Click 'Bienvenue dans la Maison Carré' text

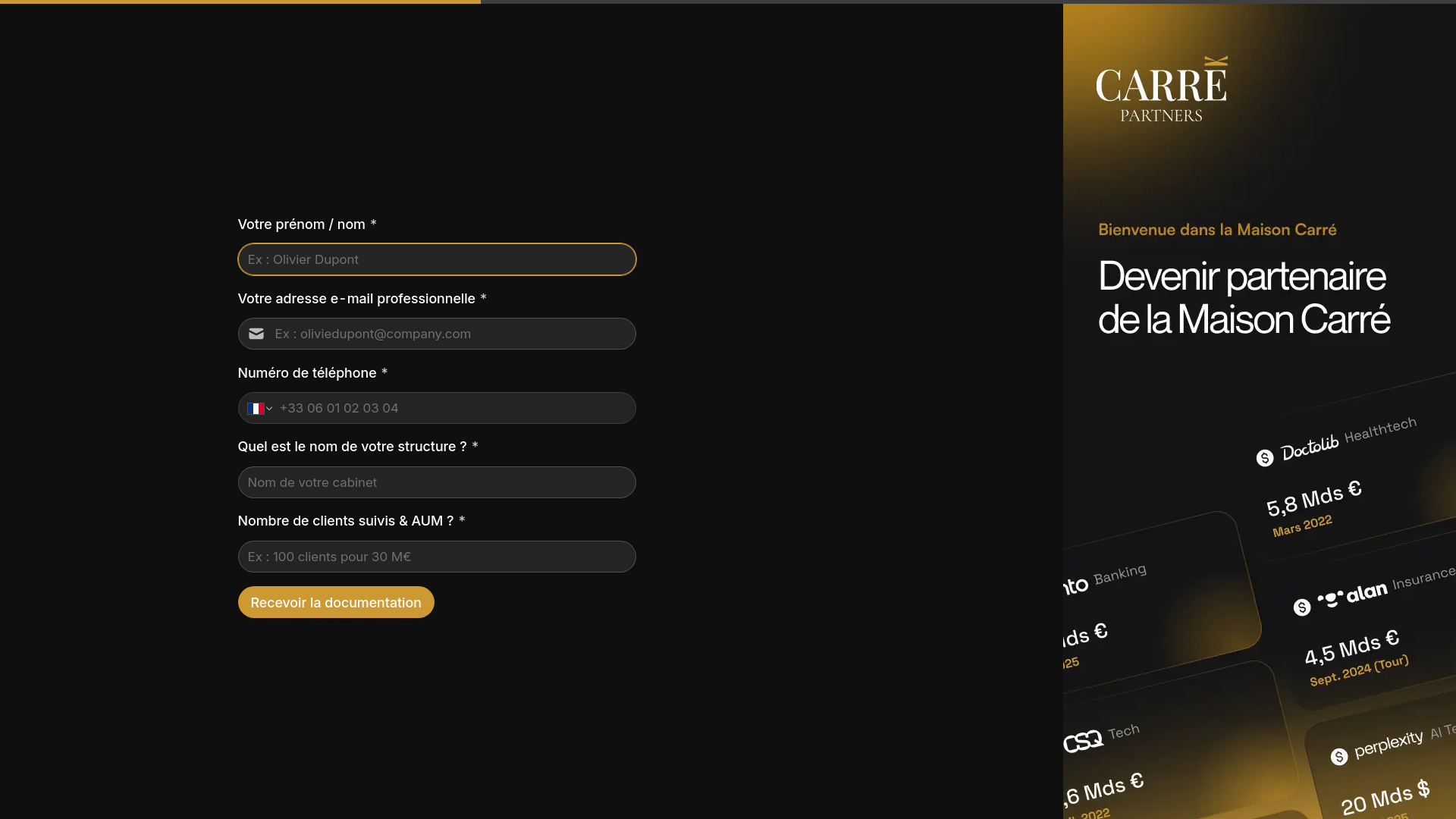point(1217,230)
